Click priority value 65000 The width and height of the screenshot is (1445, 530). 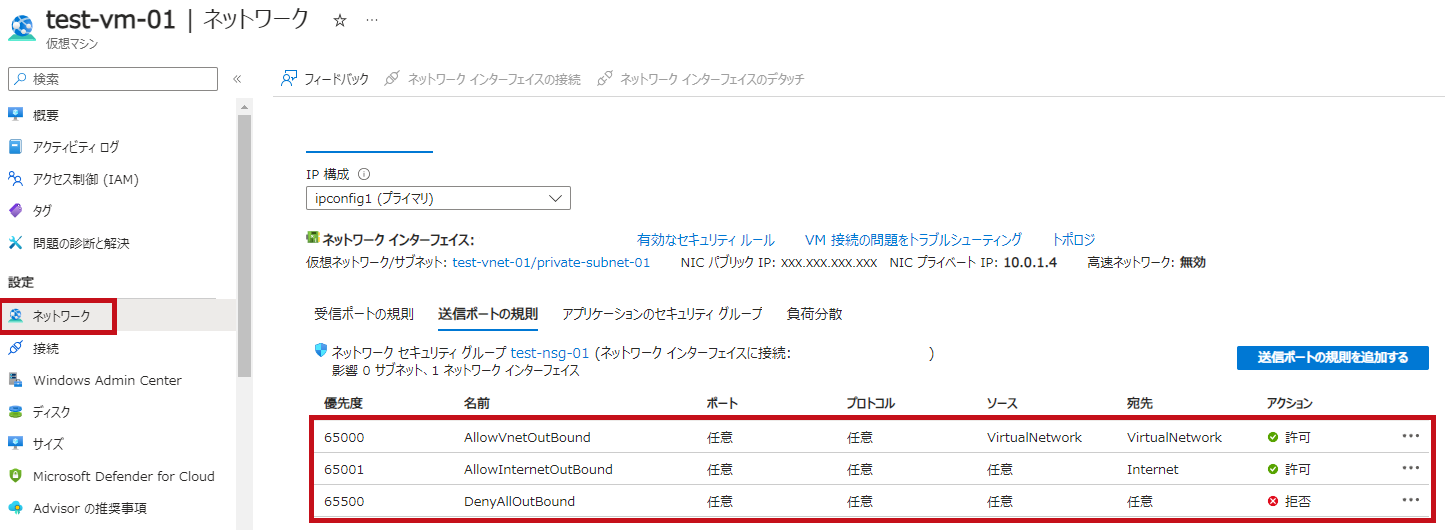(345, 437)
